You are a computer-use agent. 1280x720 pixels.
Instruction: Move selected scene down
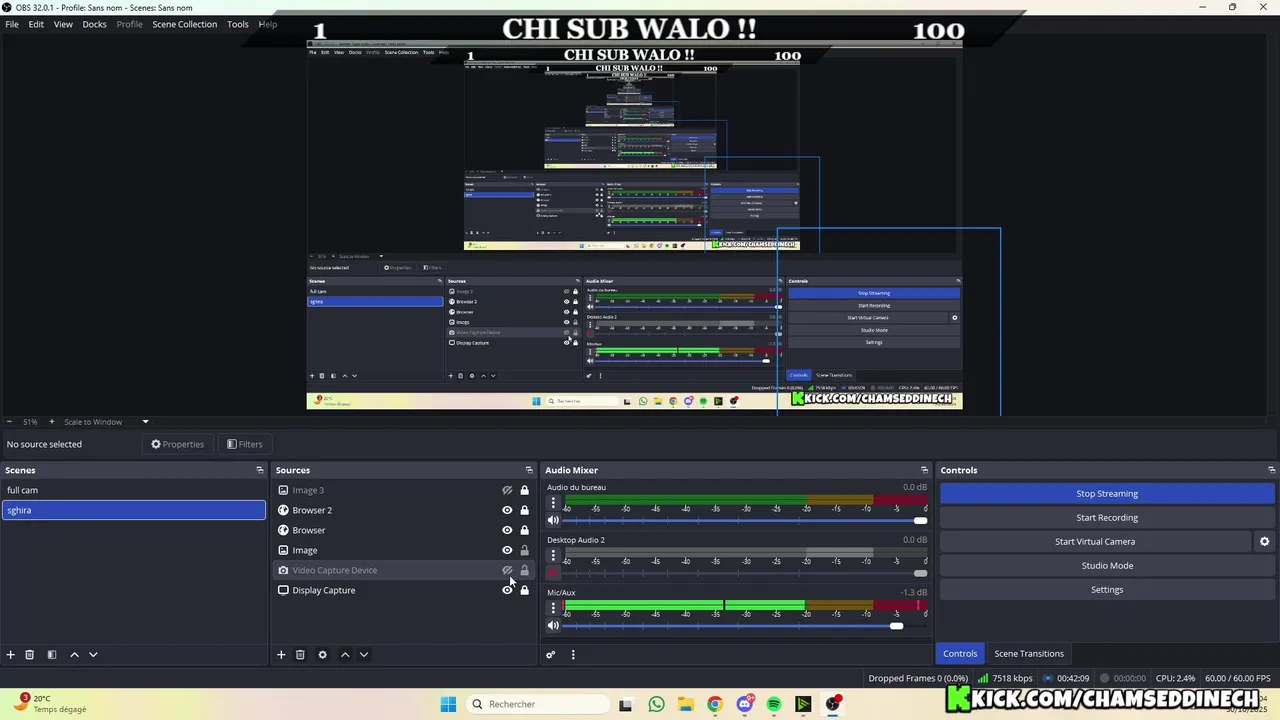click(93, 655)
